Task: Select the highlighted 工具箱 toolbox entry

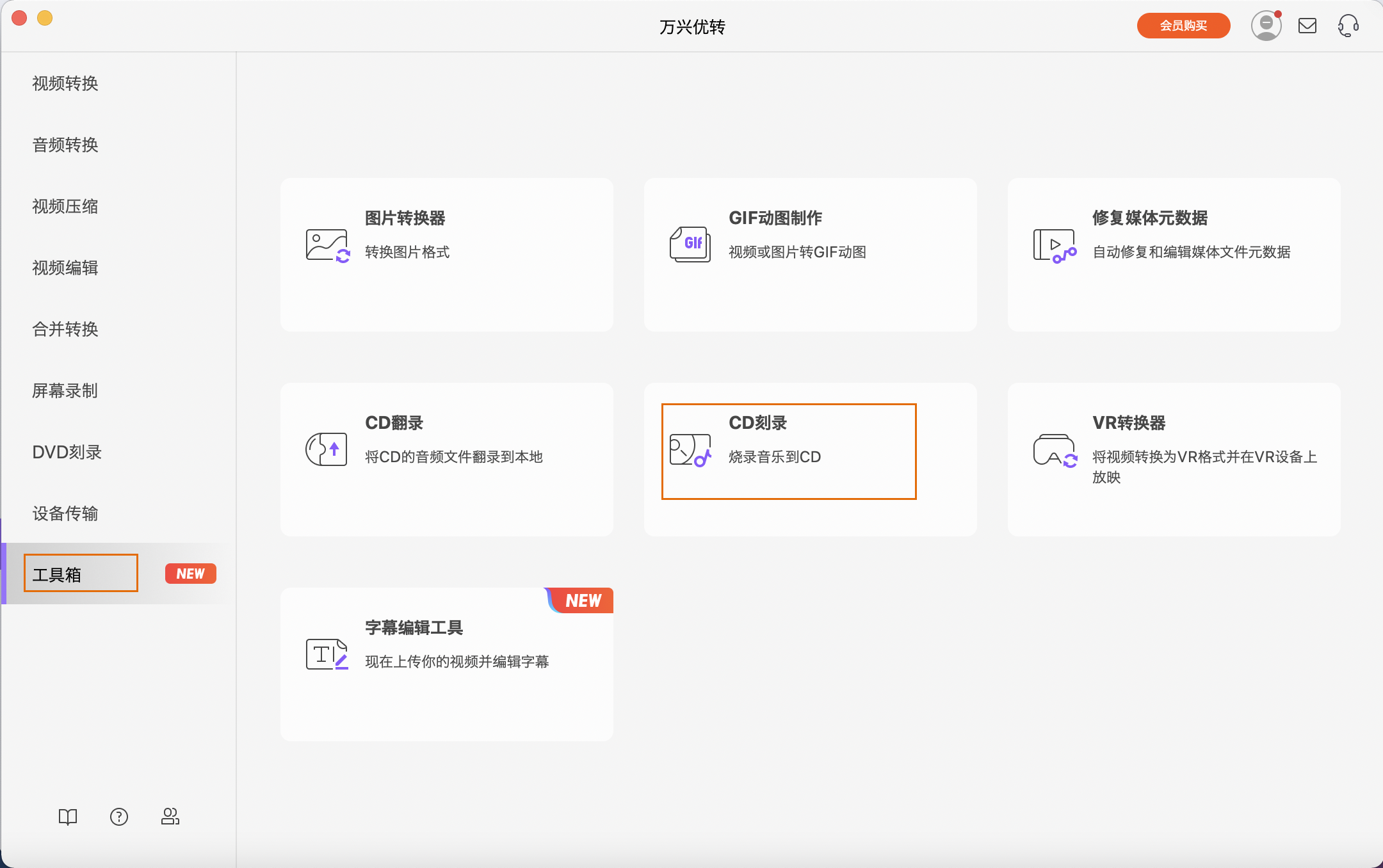Action: click(81, 573)
